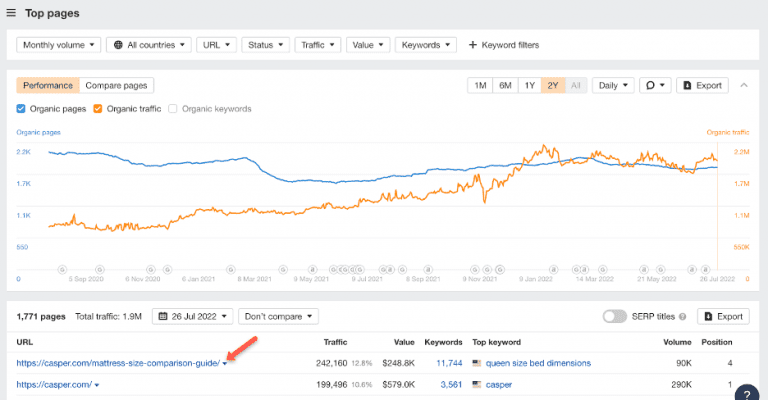Collapse the chart panel with the caret

click(744, 85)
